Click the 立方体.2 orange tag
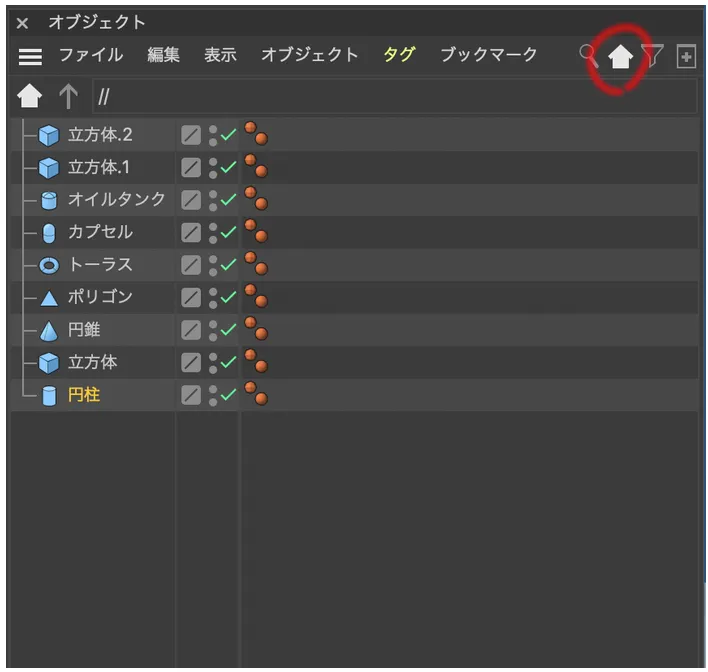 coord(256,133)
